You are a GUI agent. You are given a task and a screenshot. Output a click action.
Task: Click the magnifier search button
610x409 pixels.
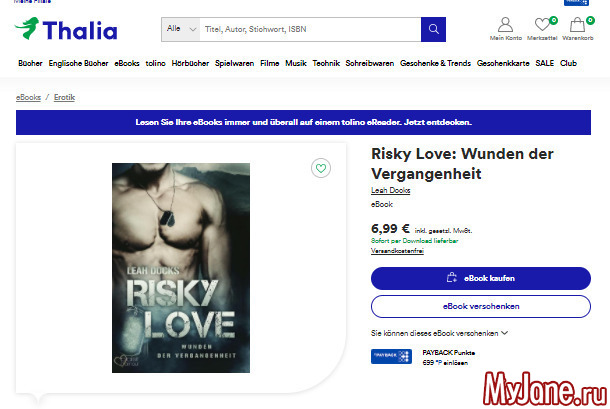433,29
